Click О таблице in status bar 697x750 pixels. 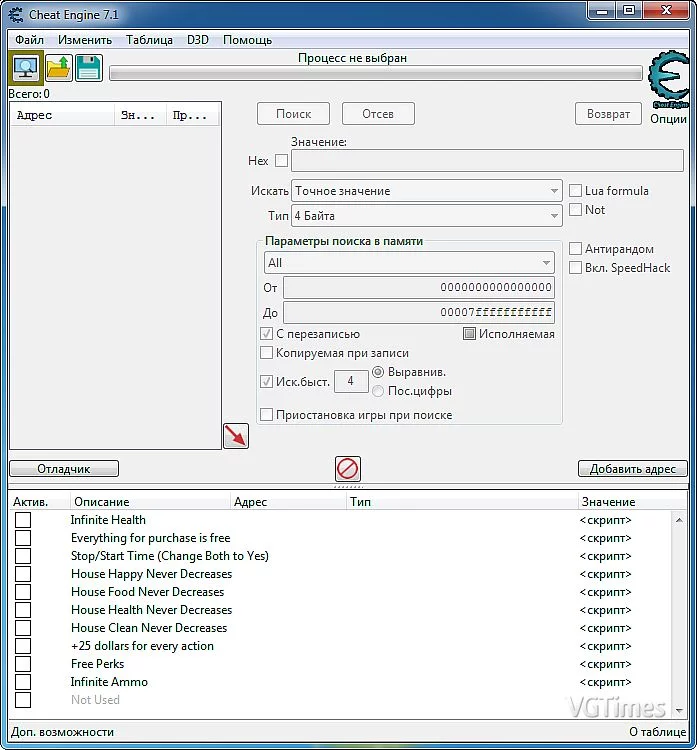pyautogui.click(x=657, y=732)
